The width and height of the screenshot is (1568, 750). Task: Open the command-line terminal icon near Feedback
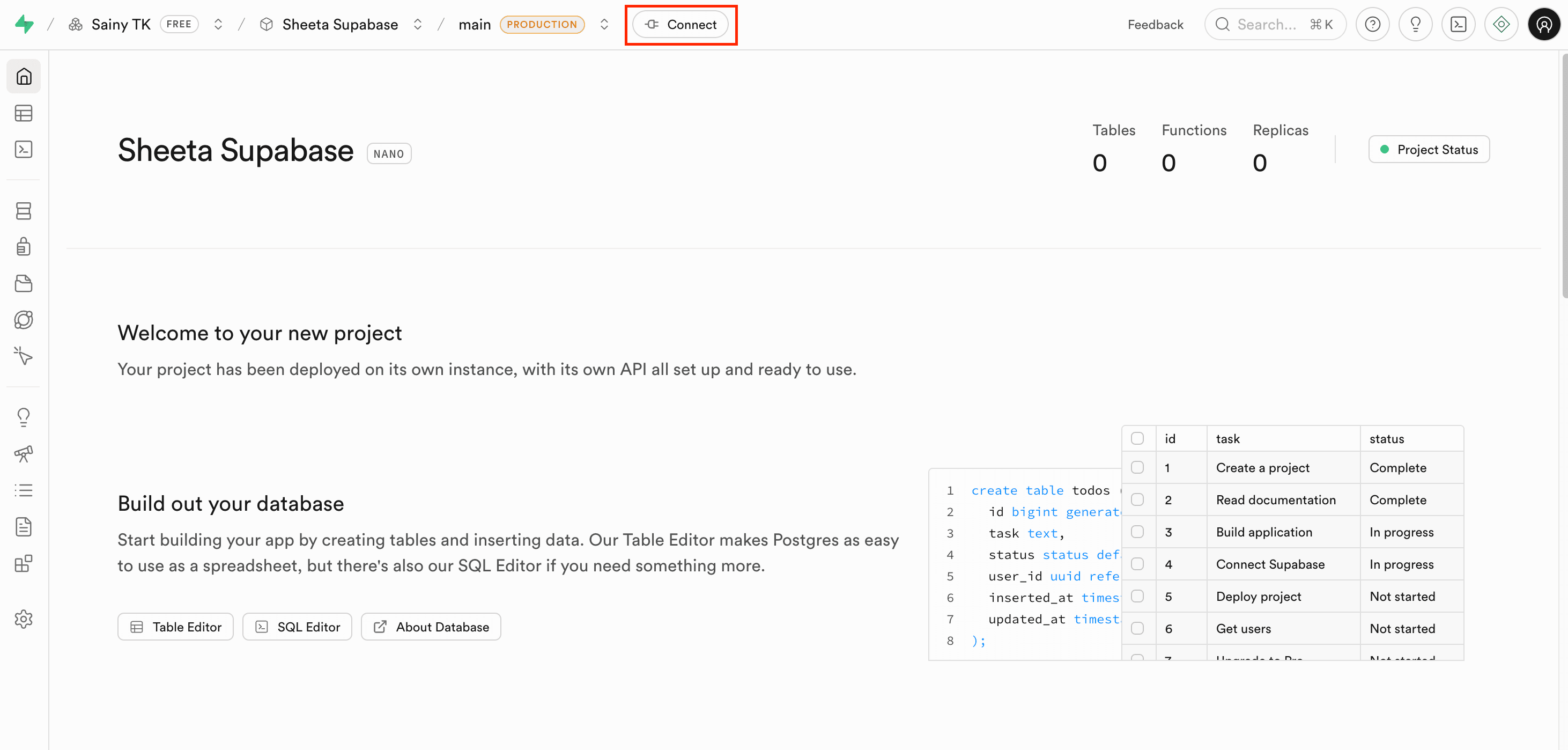(1459, 24)
